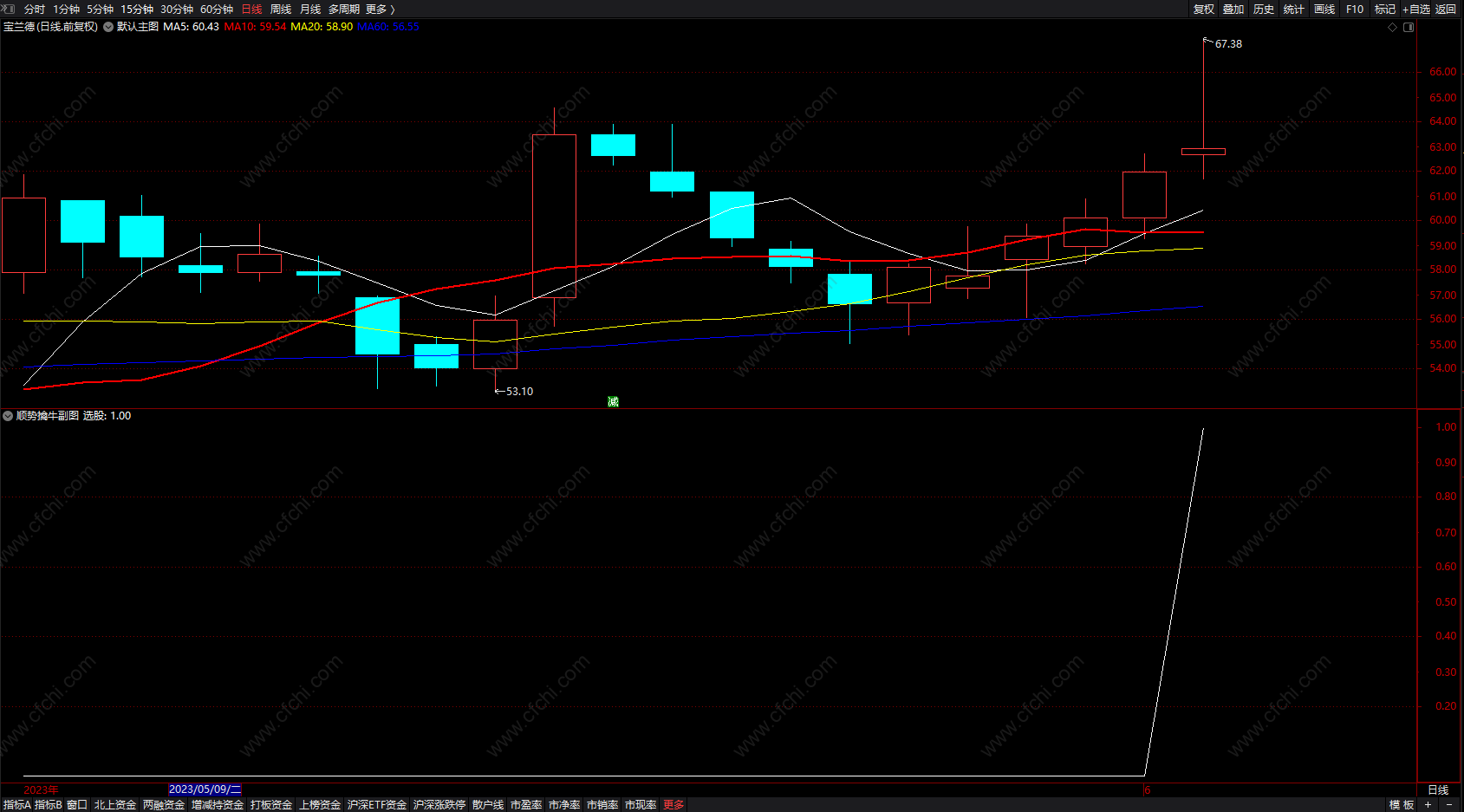Click the minus zoom-out button at bottom right
Viewport: 1464px width, 812px height.
(1448, 805)
